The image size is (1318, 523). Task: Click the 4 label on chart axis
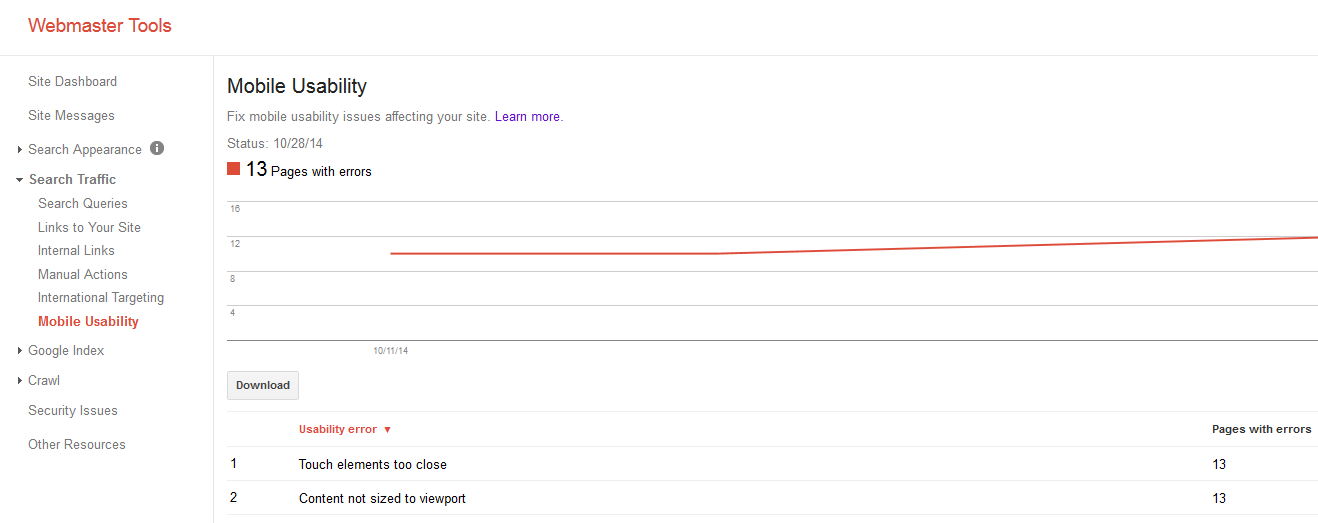point(233,313)
